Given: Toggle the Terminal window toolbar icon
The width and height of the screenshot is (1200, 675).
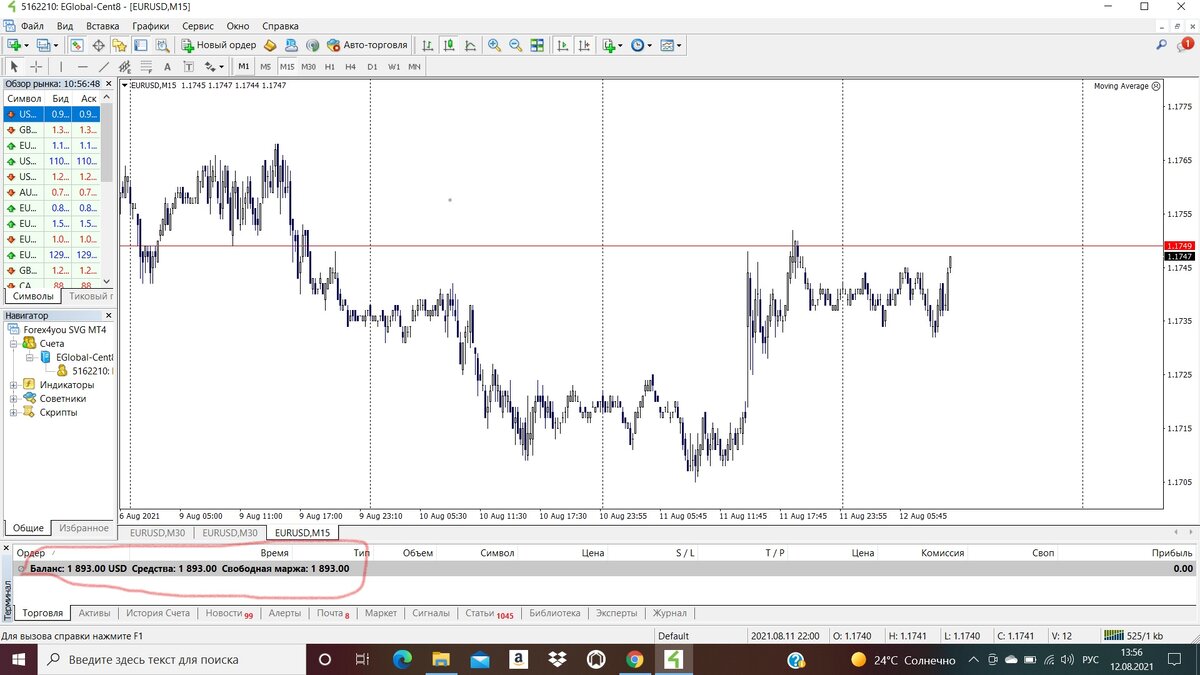Looking at the screenshot, I should (x=139, y=45).
